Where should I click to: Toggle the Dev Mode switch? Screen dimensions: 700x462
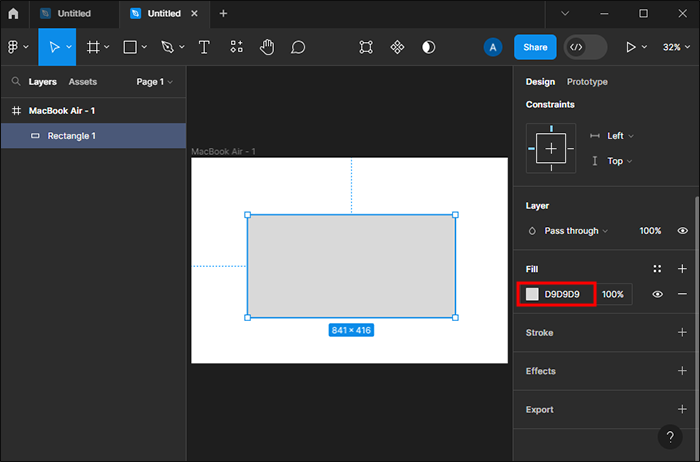(585, 47)
